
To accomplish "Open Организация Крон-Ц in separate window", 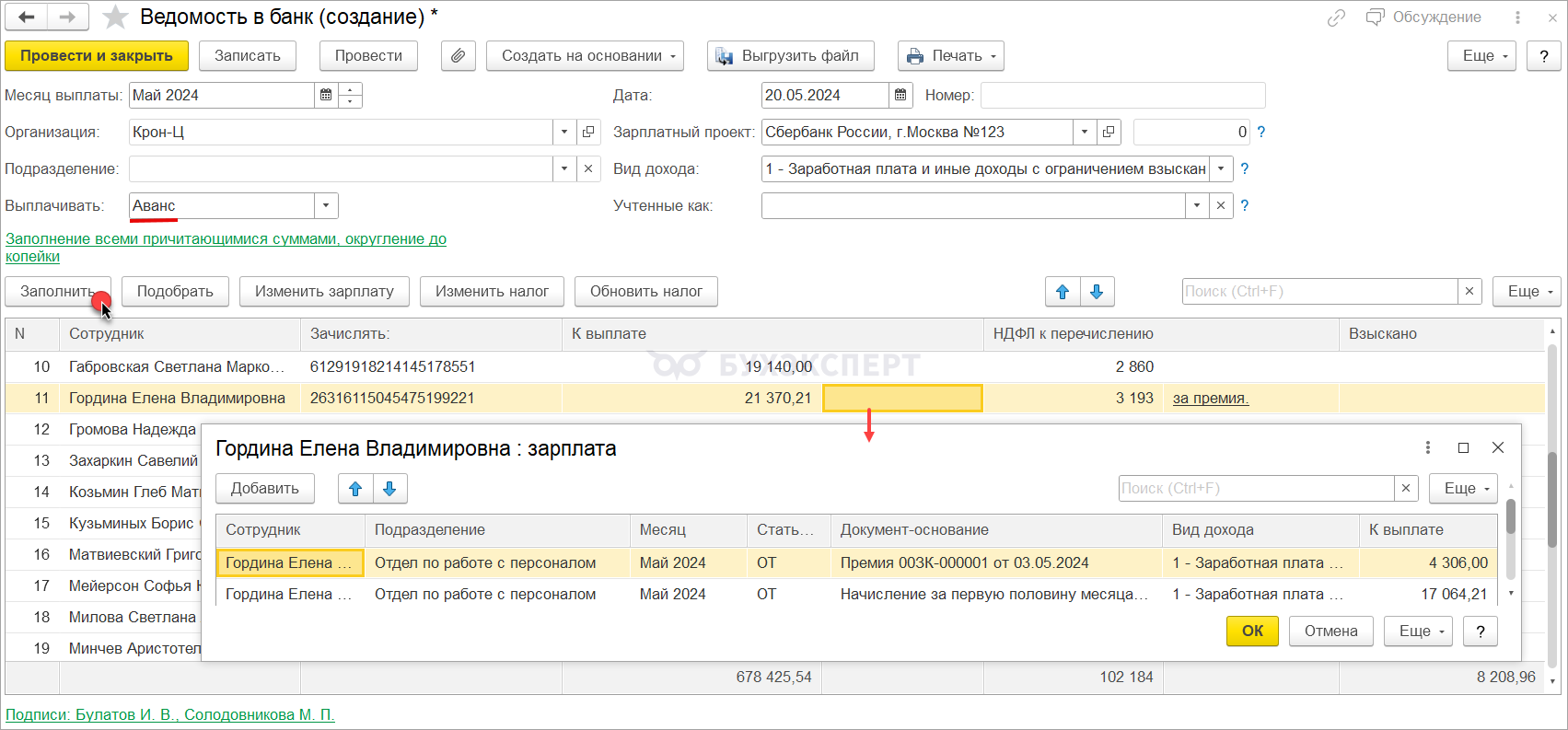I will (x=588, y=132).
